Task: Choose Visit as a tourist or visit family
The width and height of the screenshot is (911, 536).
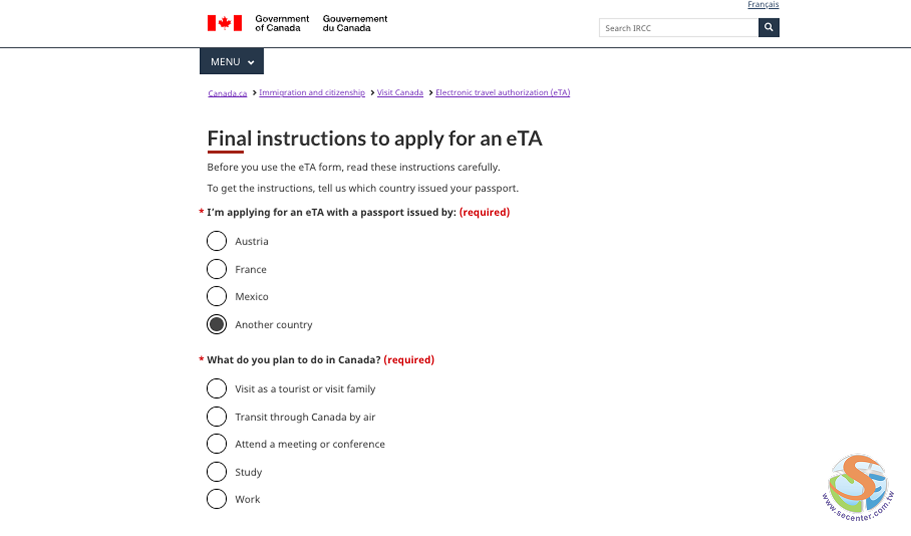Action: [217, 389]
